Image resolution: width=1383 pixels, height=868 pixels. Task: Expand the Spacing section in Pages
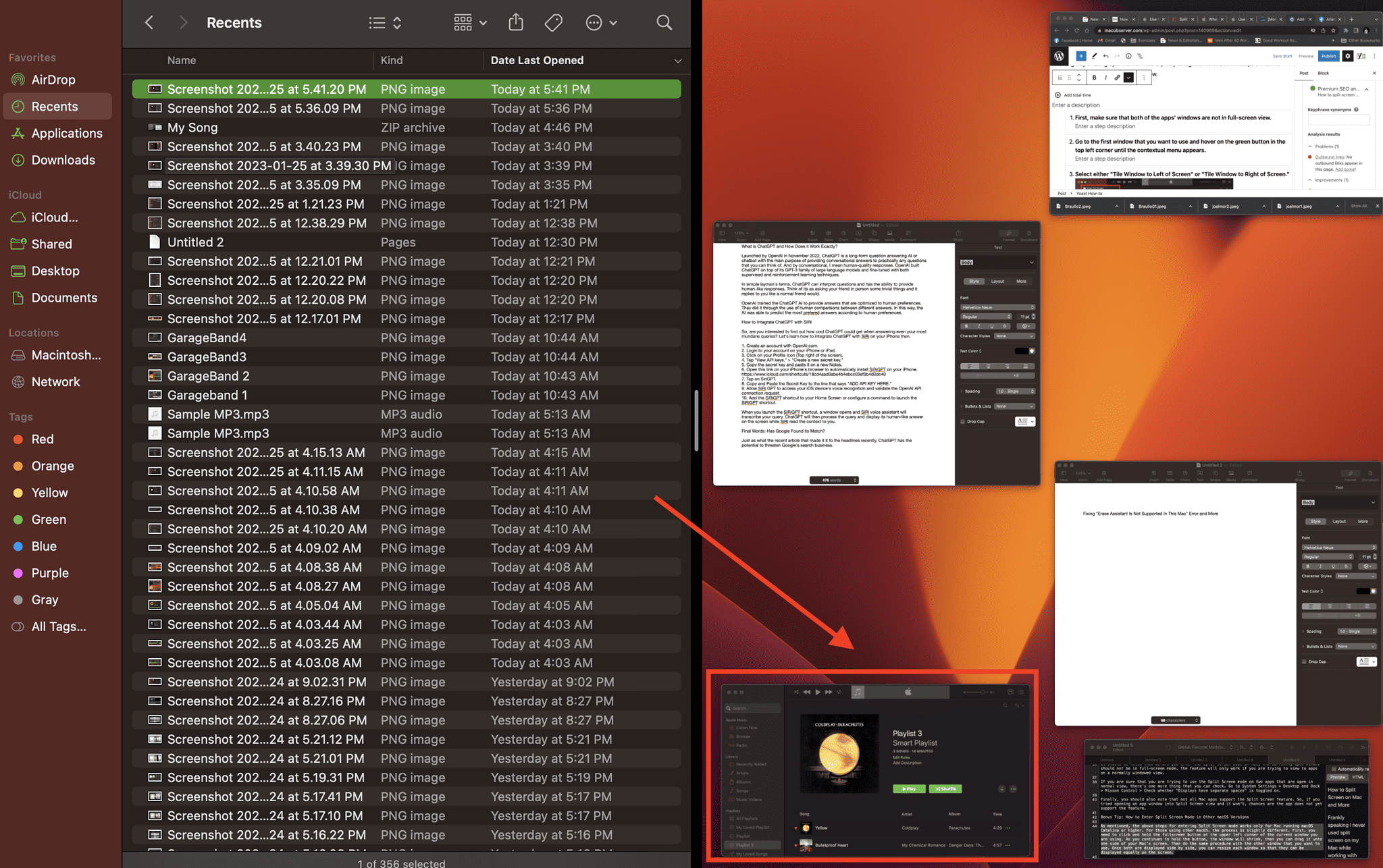pos(962,391)
